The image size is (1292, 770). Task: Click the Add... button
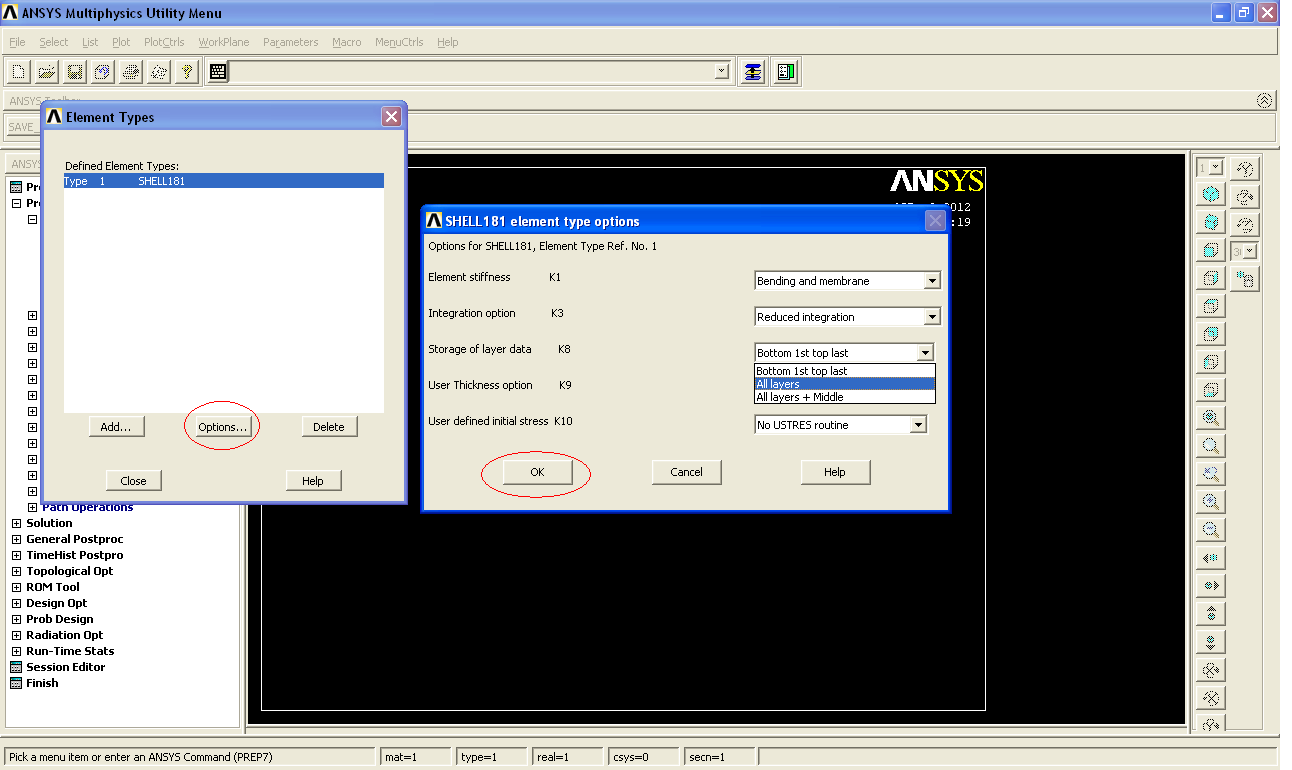[x=116, y=427]
